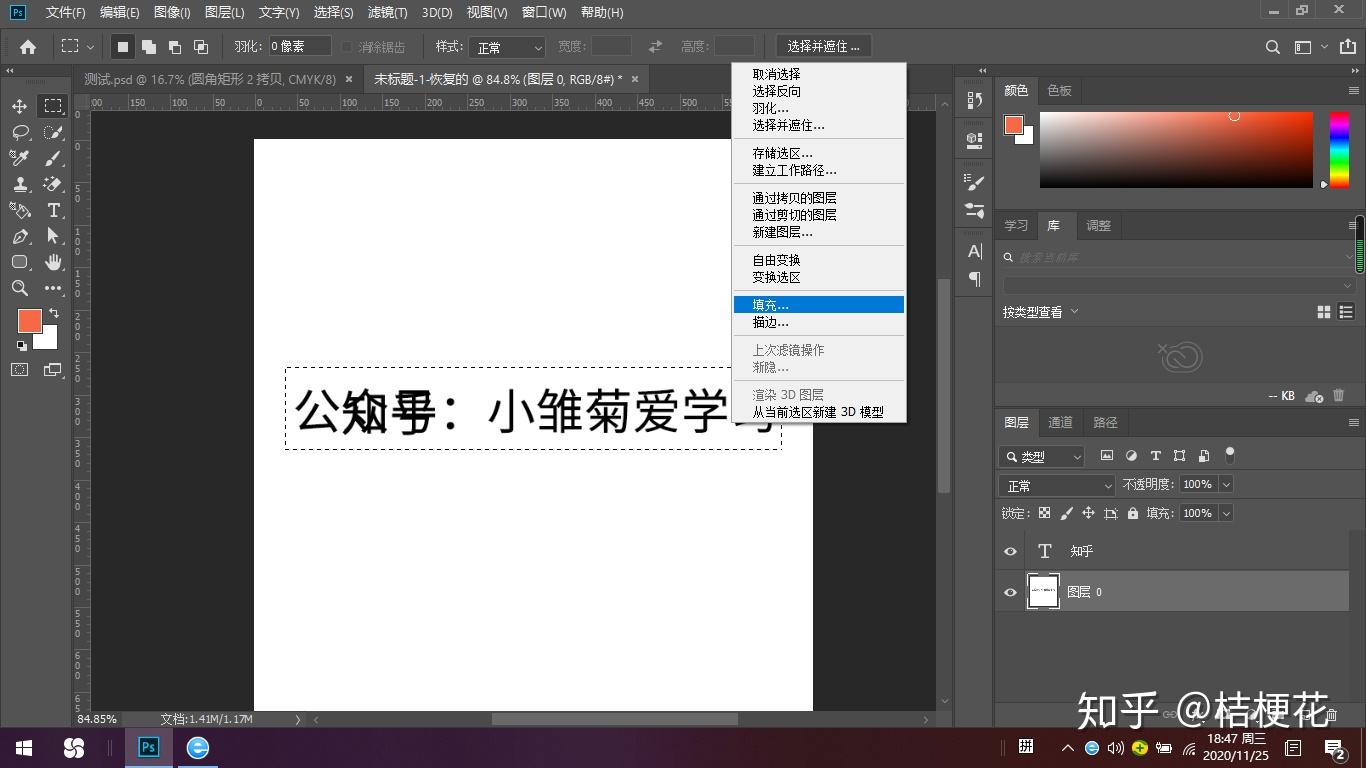Open the Edit Toolbar three-dots button
1366x768 pixels.
53,288
